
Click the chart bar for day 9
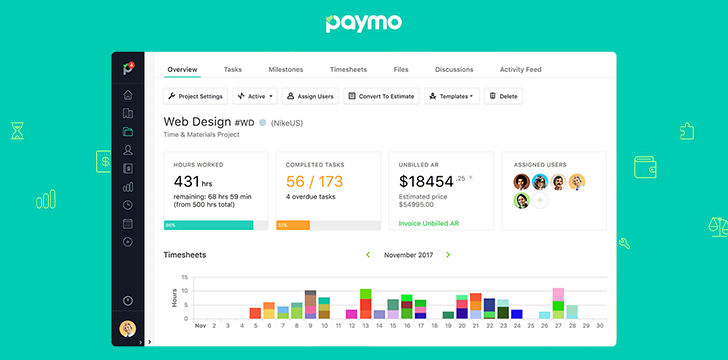click(x=311, y=304)
